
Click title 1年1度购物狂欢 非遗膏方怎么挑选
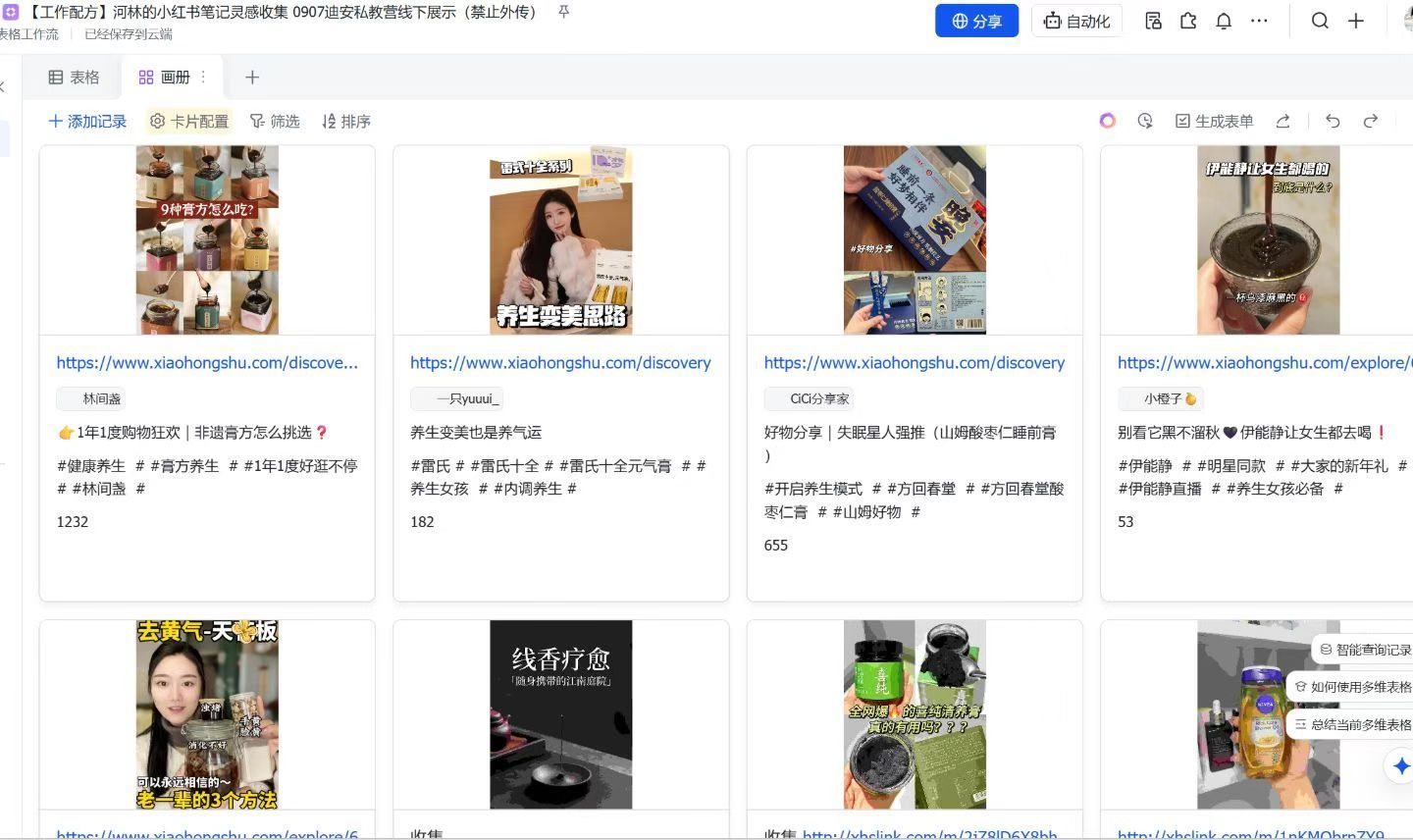192,432
